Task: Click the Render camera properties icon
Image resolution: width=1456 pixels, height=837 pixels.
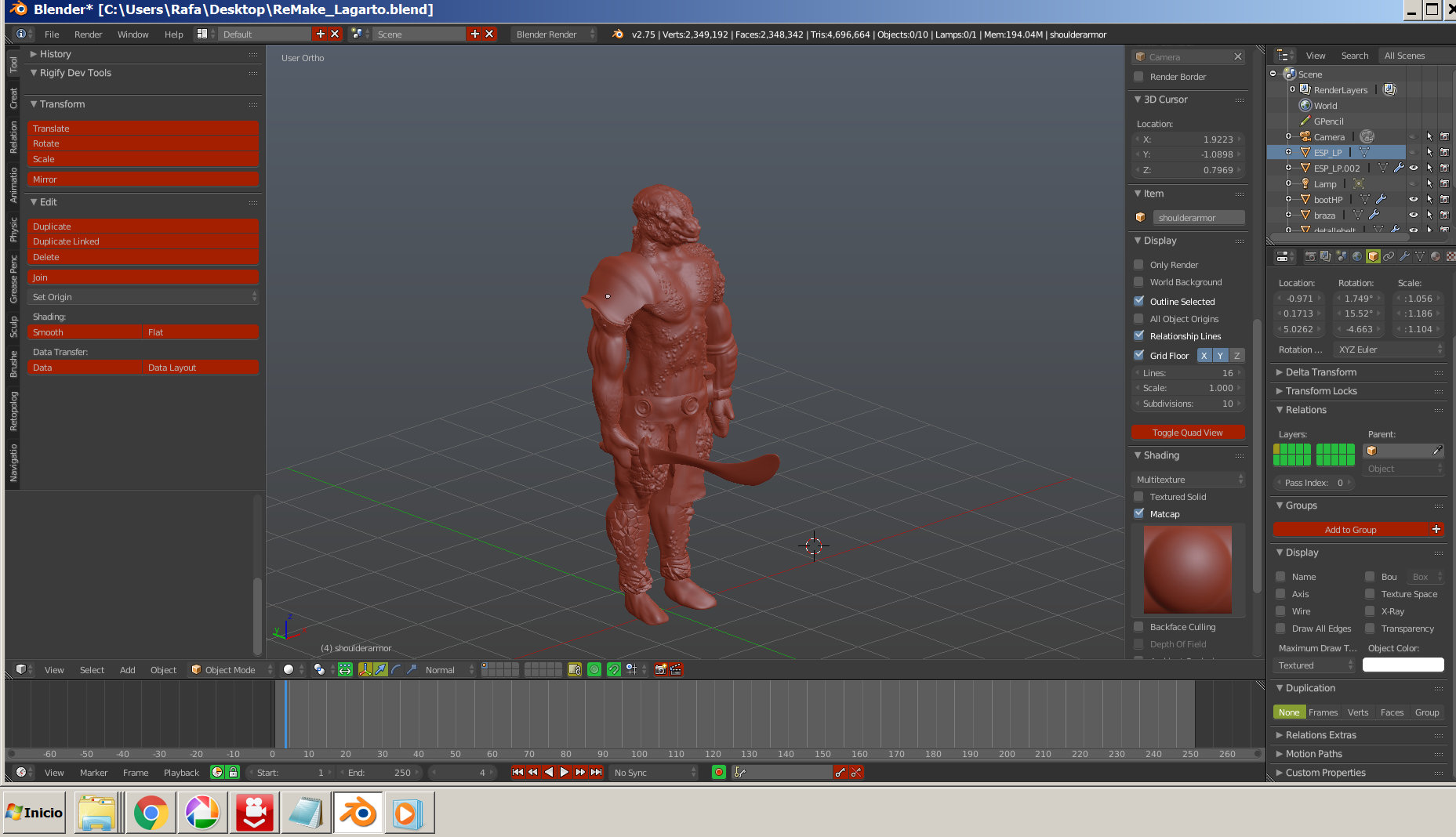Action: coord(1310,256)
